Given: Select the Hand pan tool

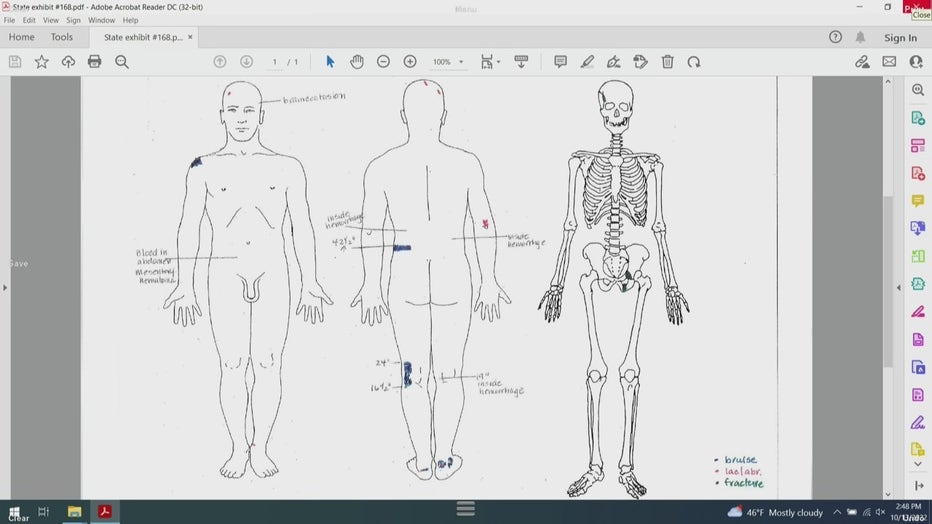Looking at the screenshot, I should coord(357,62).
